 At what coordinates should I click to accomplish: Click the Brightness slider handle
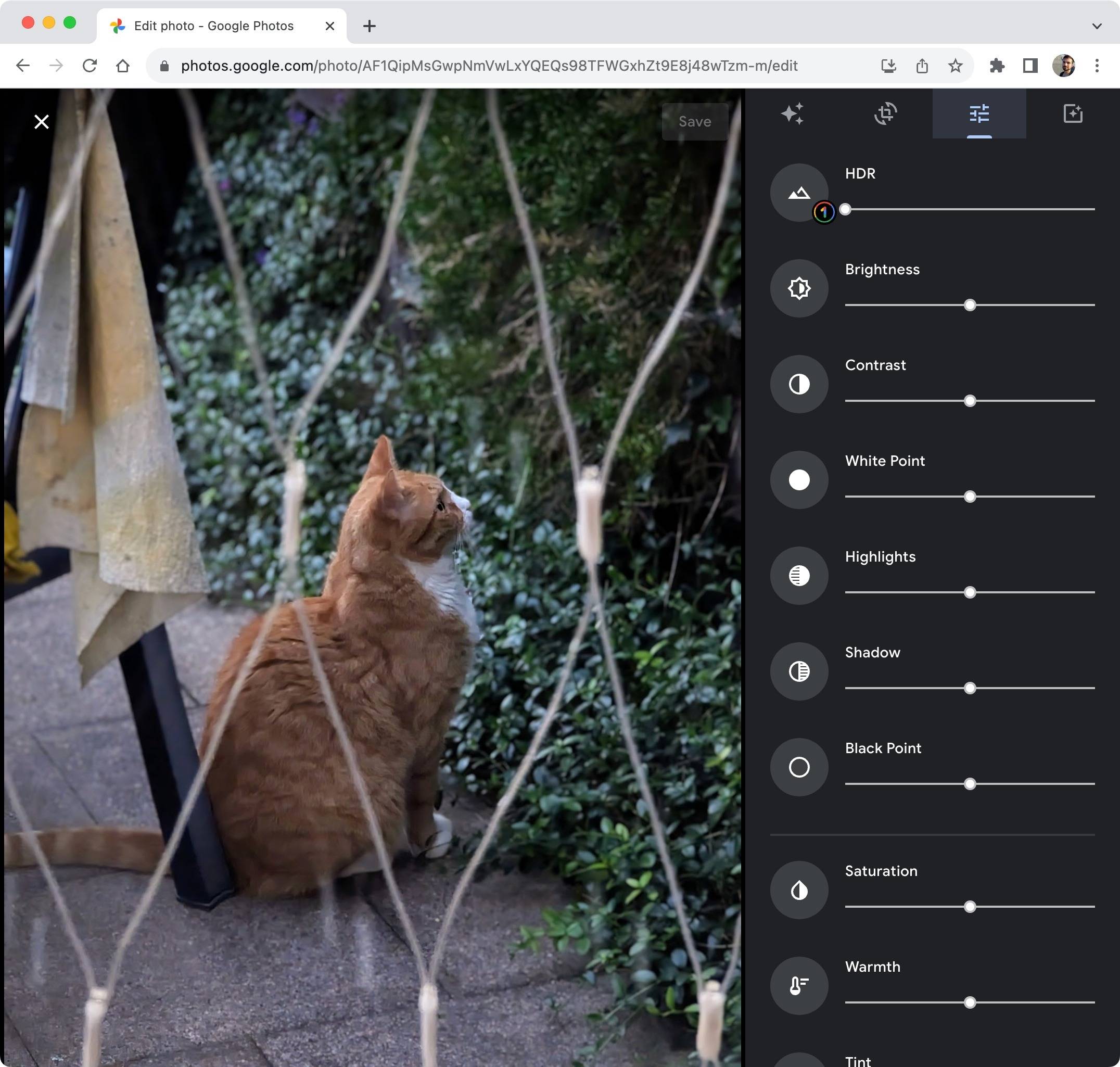coord(970,305)
